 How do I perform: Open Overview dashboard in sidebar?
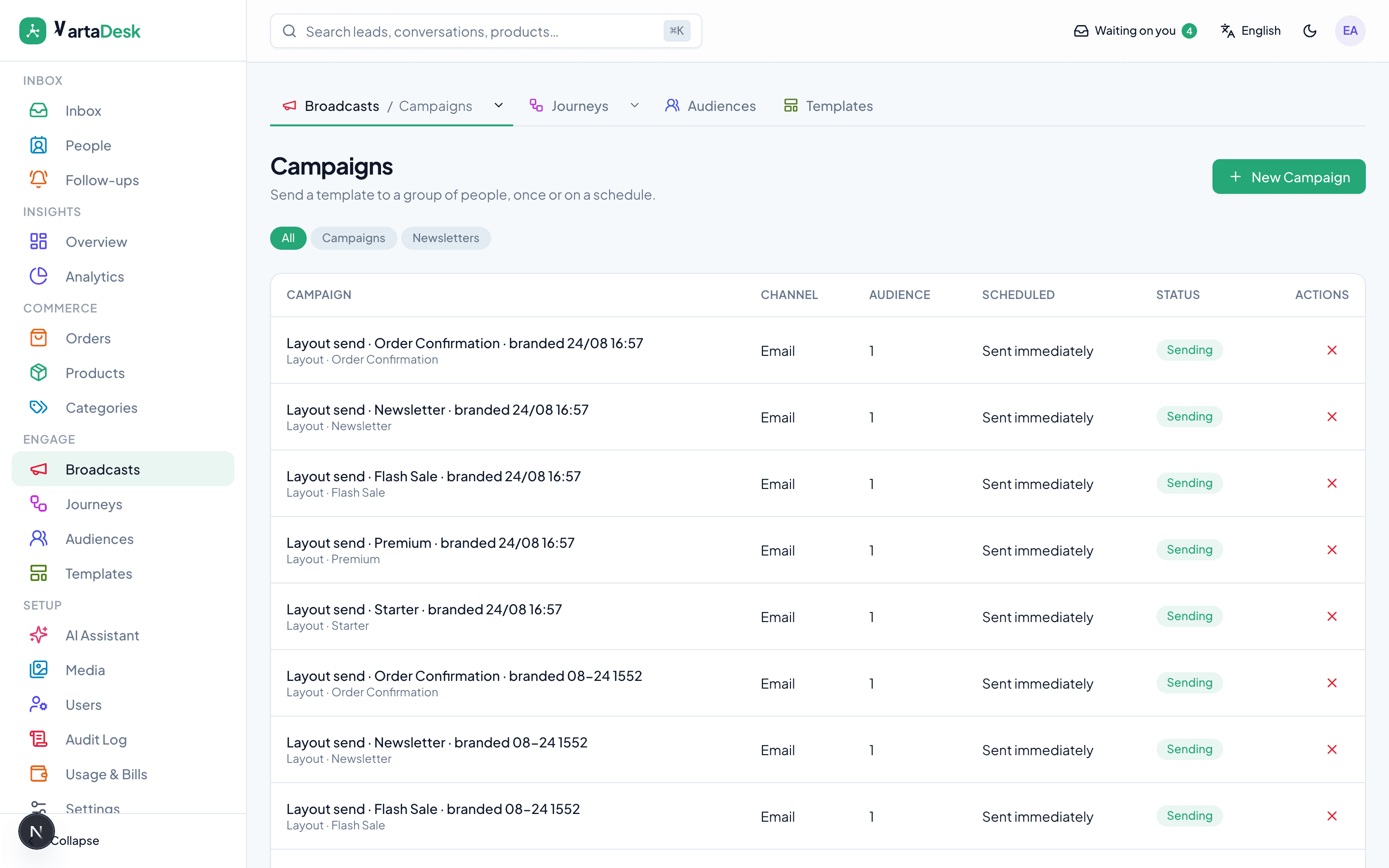(123, 242)
